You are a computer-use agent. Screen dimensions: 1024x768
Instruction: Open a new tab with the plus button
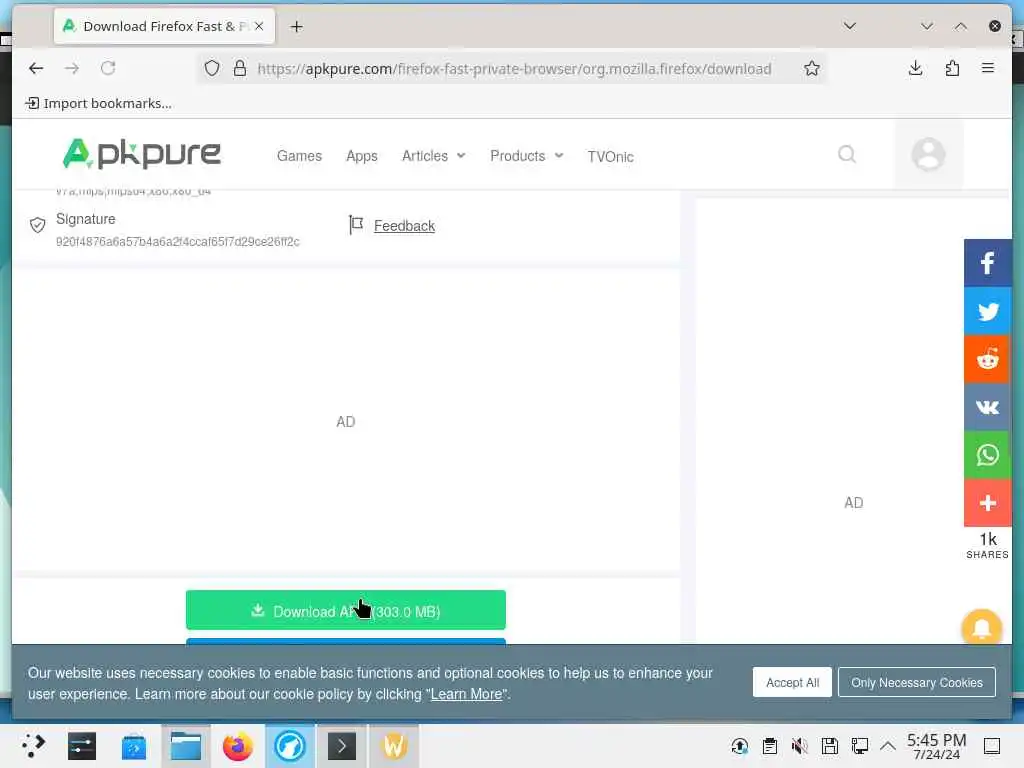click(x=296, y=26)
